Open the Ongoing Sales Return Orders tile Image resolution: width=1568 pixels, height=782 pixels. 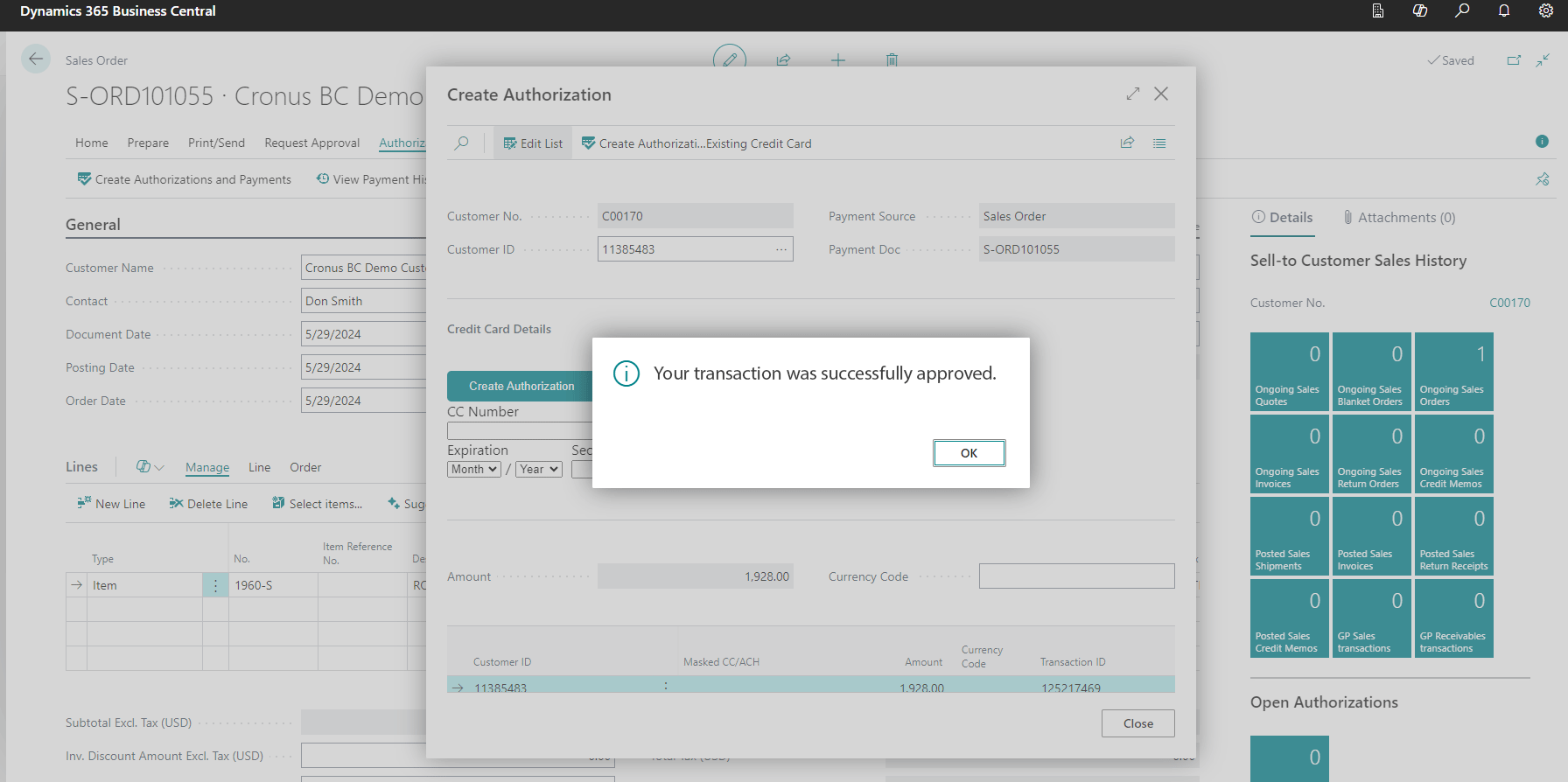click(1371, 454)
